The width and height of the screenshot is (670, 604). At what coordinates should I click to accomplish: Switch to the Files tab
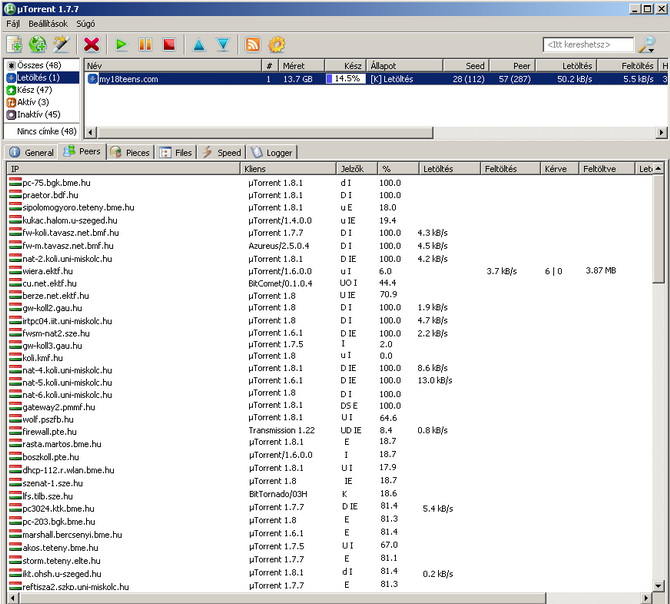click(x=176, y=152)
